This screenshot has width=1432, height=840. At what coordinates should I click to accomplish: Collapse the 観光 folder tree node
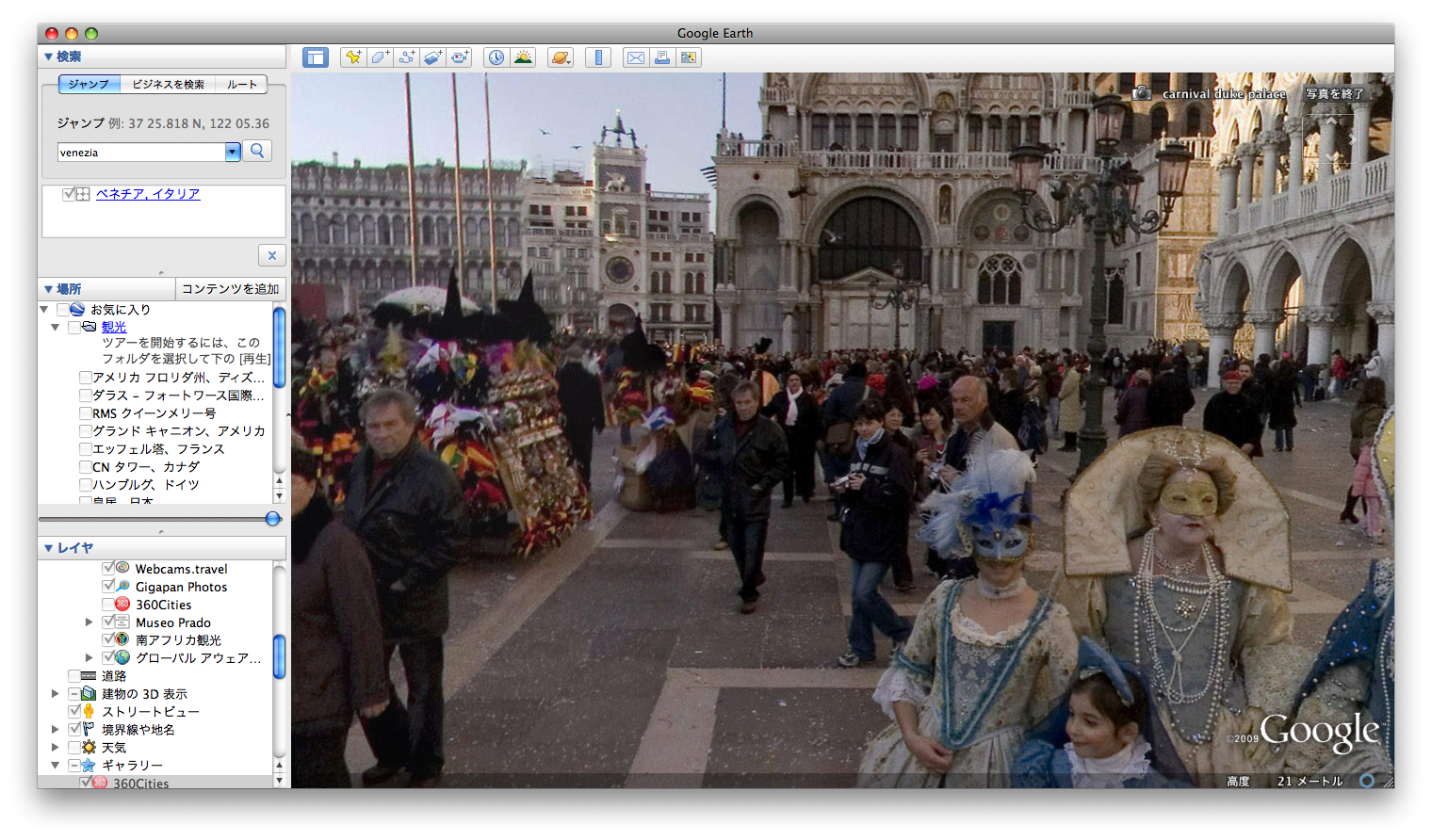pyautogui.click(x=56, y=327)
